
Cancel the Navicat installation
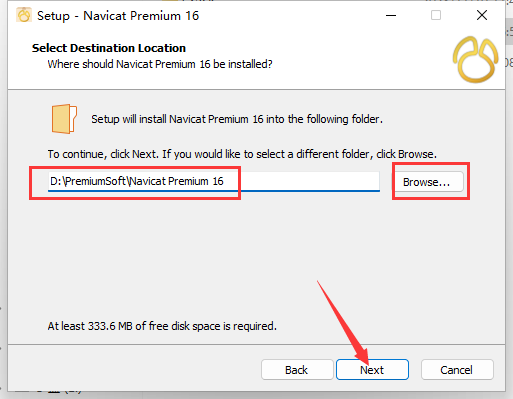point(457,370)
